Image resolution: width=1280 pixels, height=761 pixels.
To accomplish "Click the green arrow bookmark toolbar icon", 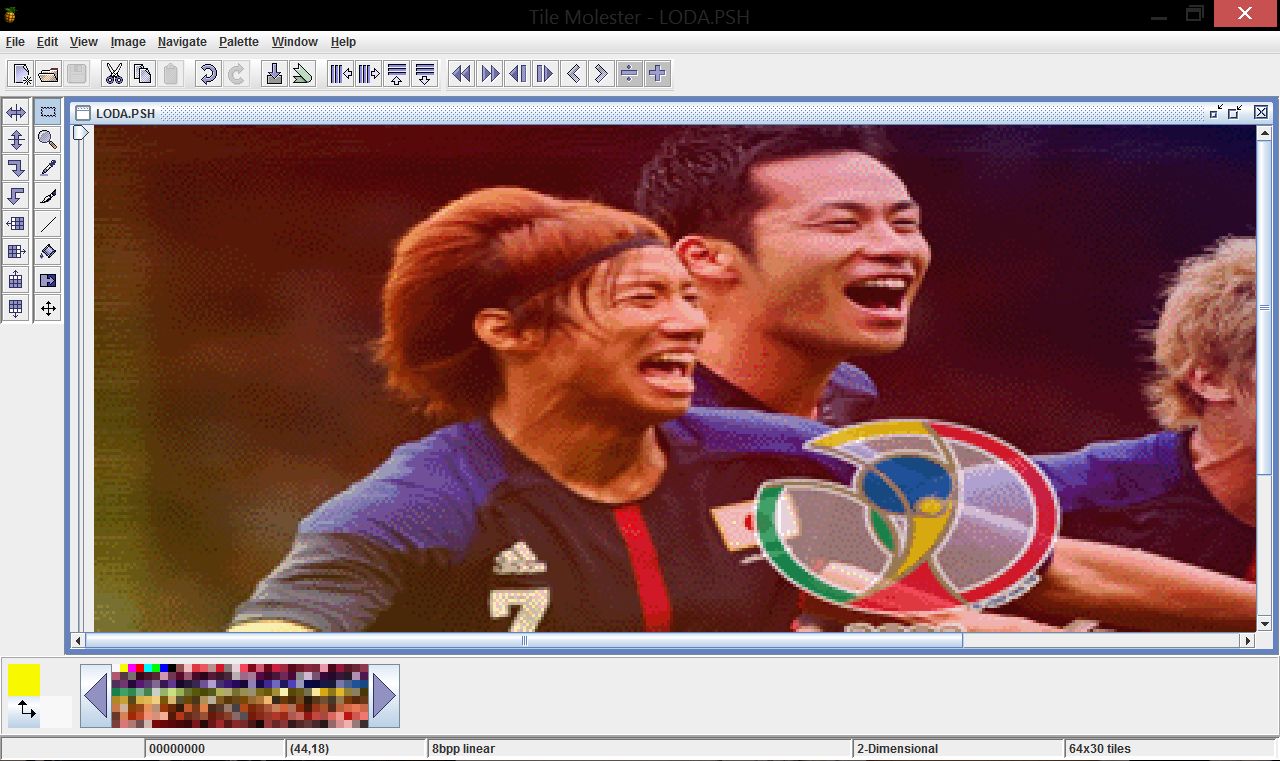I will click(x=301, y=74).
